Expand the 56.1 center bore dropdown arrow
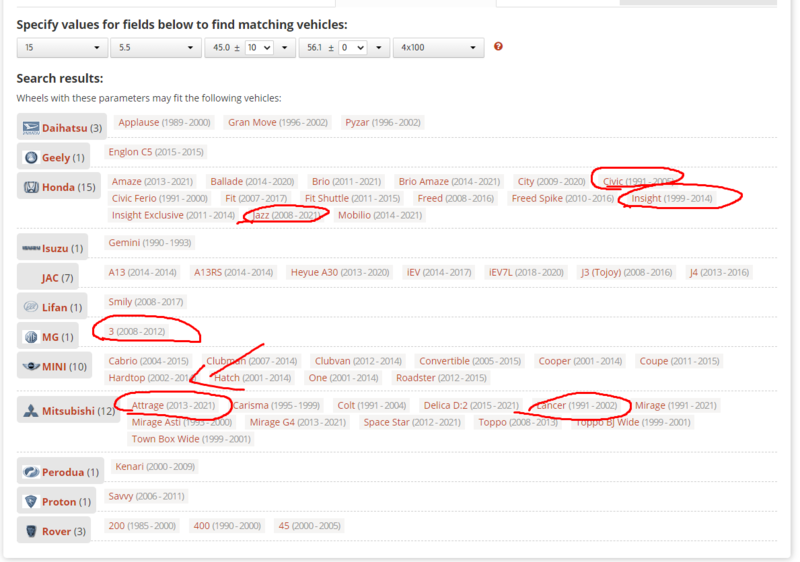 click(x=379, y=47)
